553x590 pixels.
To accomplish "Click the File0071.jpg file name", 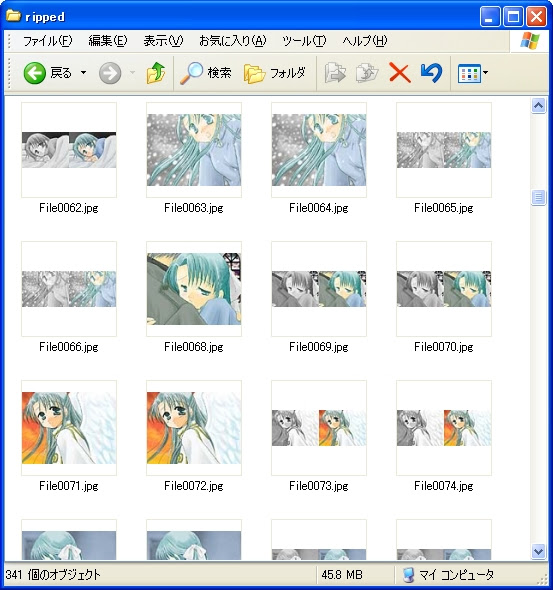I will click(69, 486).
